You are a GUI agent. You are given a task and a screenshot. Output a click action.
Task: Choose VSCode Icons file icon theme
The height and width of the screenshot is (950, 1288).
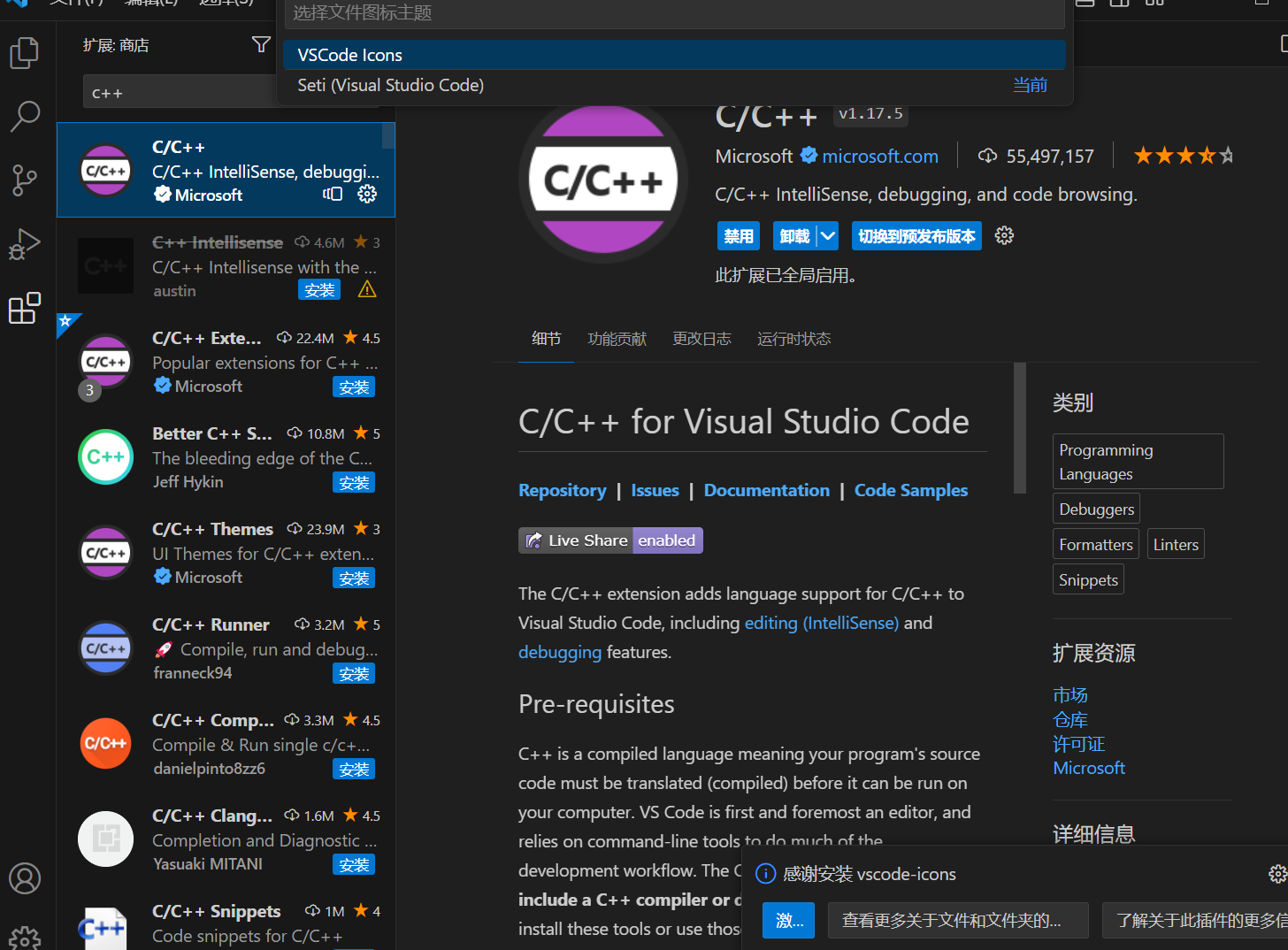[674, 55]
